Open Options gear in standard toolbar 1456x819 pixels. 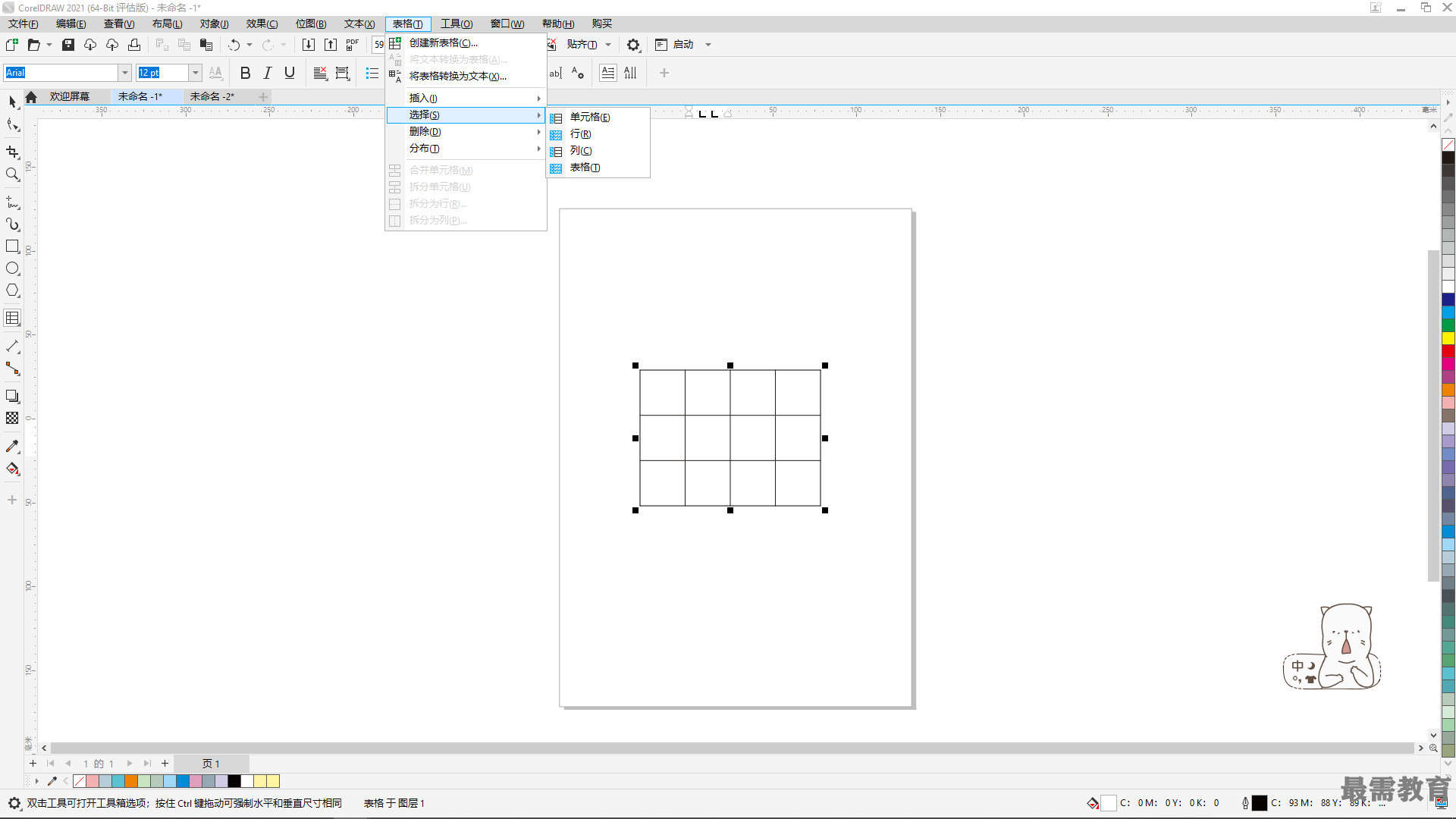click(x=633, y=45)
